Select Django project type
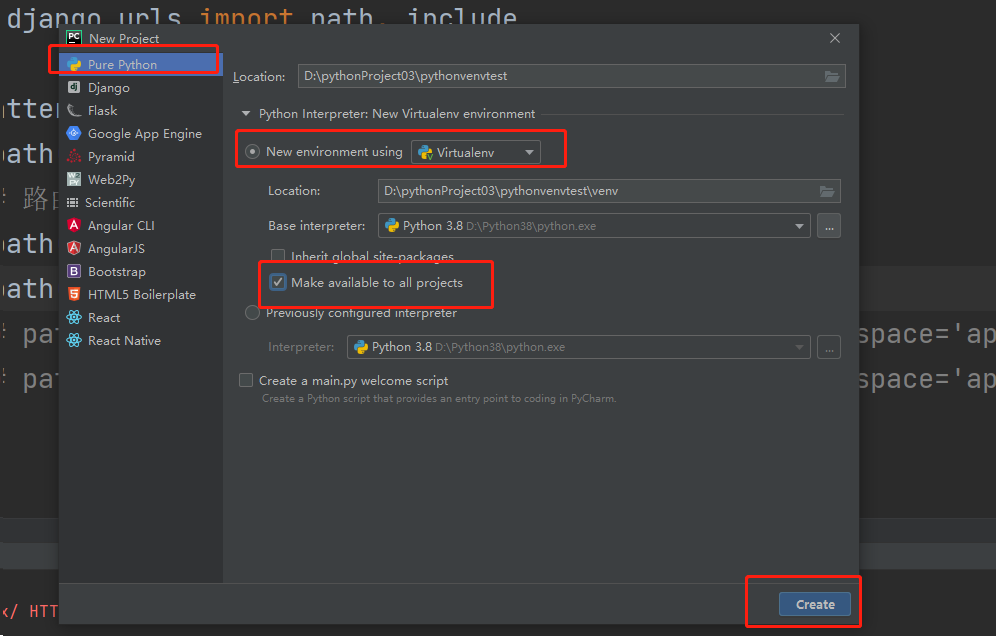The image size is (996, 636). (x=140, y=88)
